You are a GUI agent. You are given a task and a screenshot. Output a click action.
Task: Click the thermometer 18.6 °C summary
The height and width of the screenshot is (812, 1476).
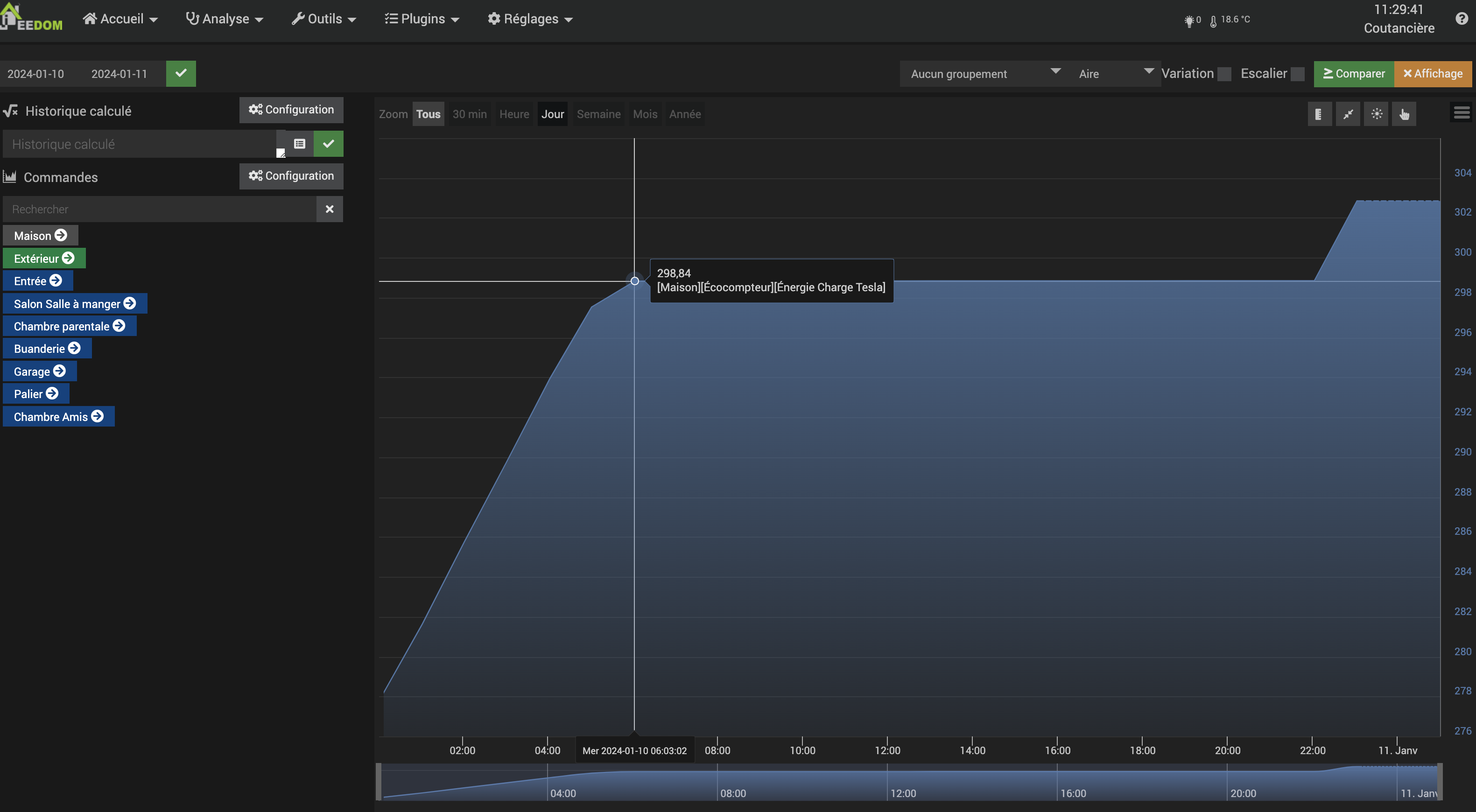1230,20
